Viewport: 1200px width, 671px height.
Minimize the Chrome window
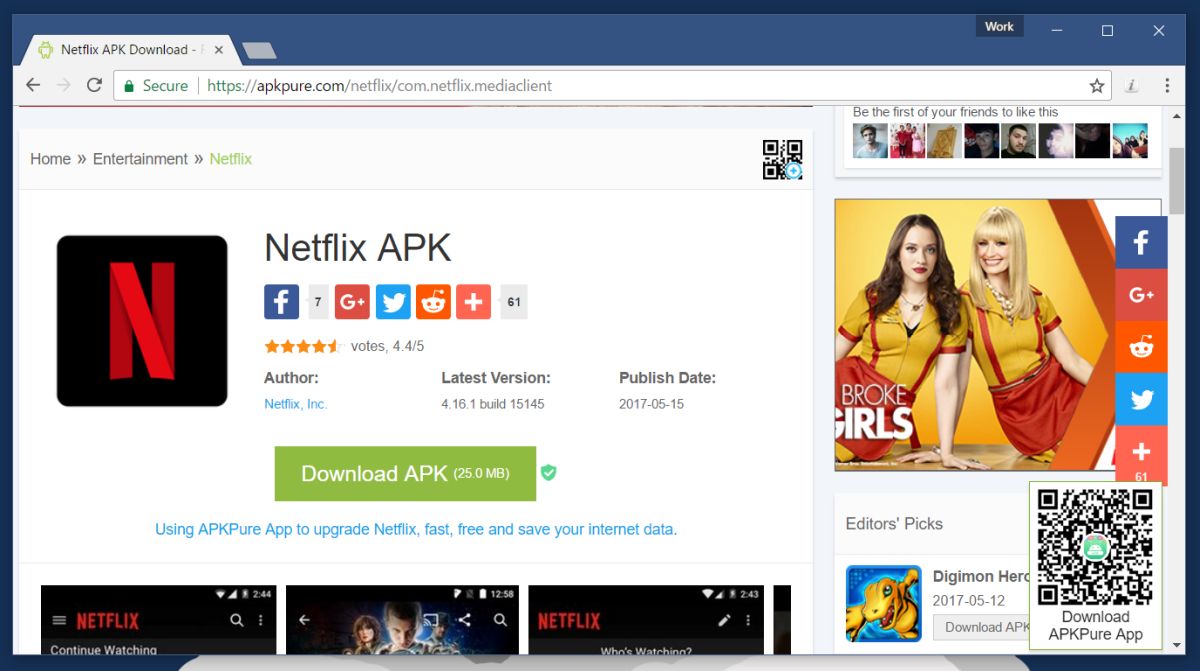pyautogui.click(x=1057, y=31)
